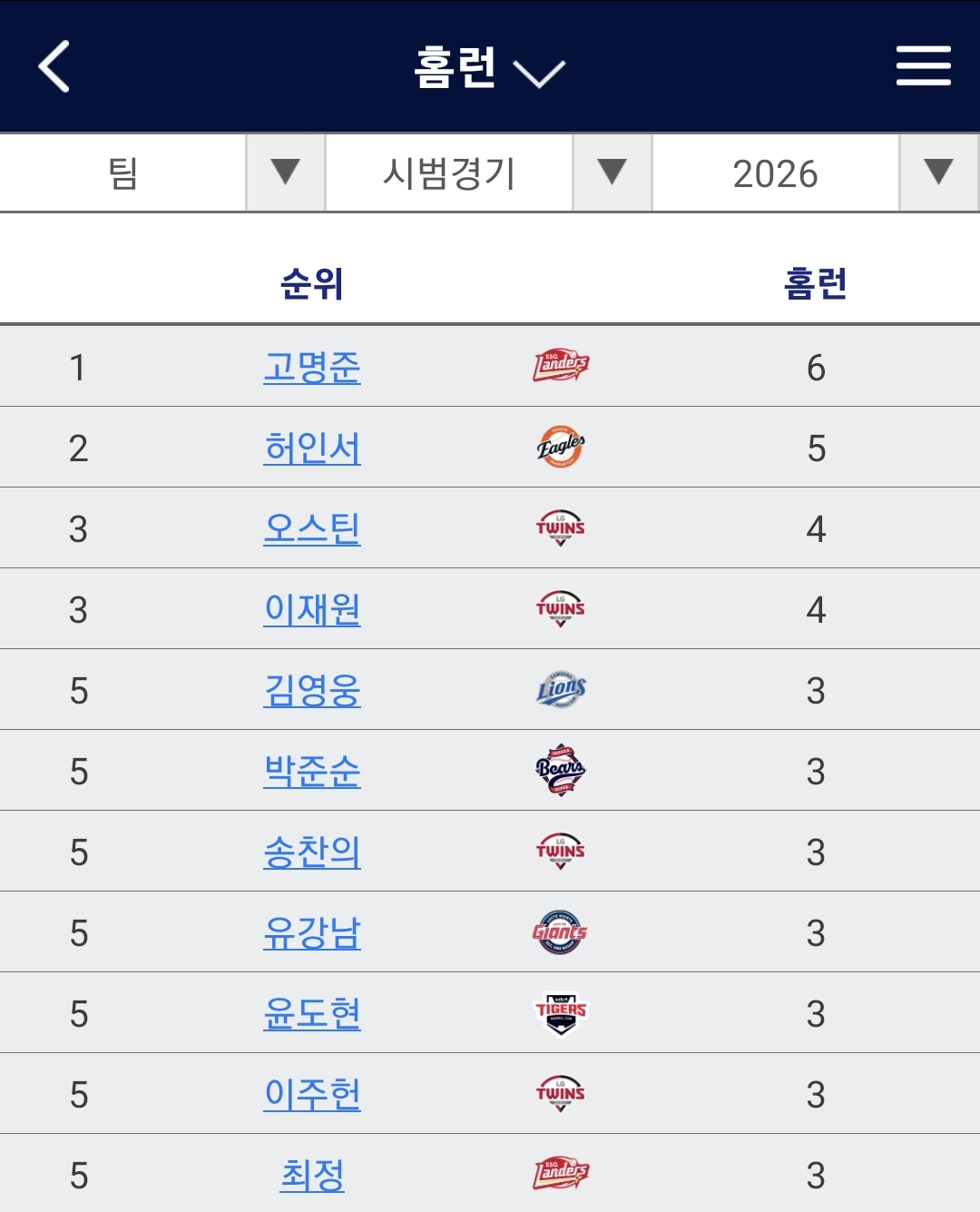
Task: Open player 고명준's profile link
Action: [312, 368]
